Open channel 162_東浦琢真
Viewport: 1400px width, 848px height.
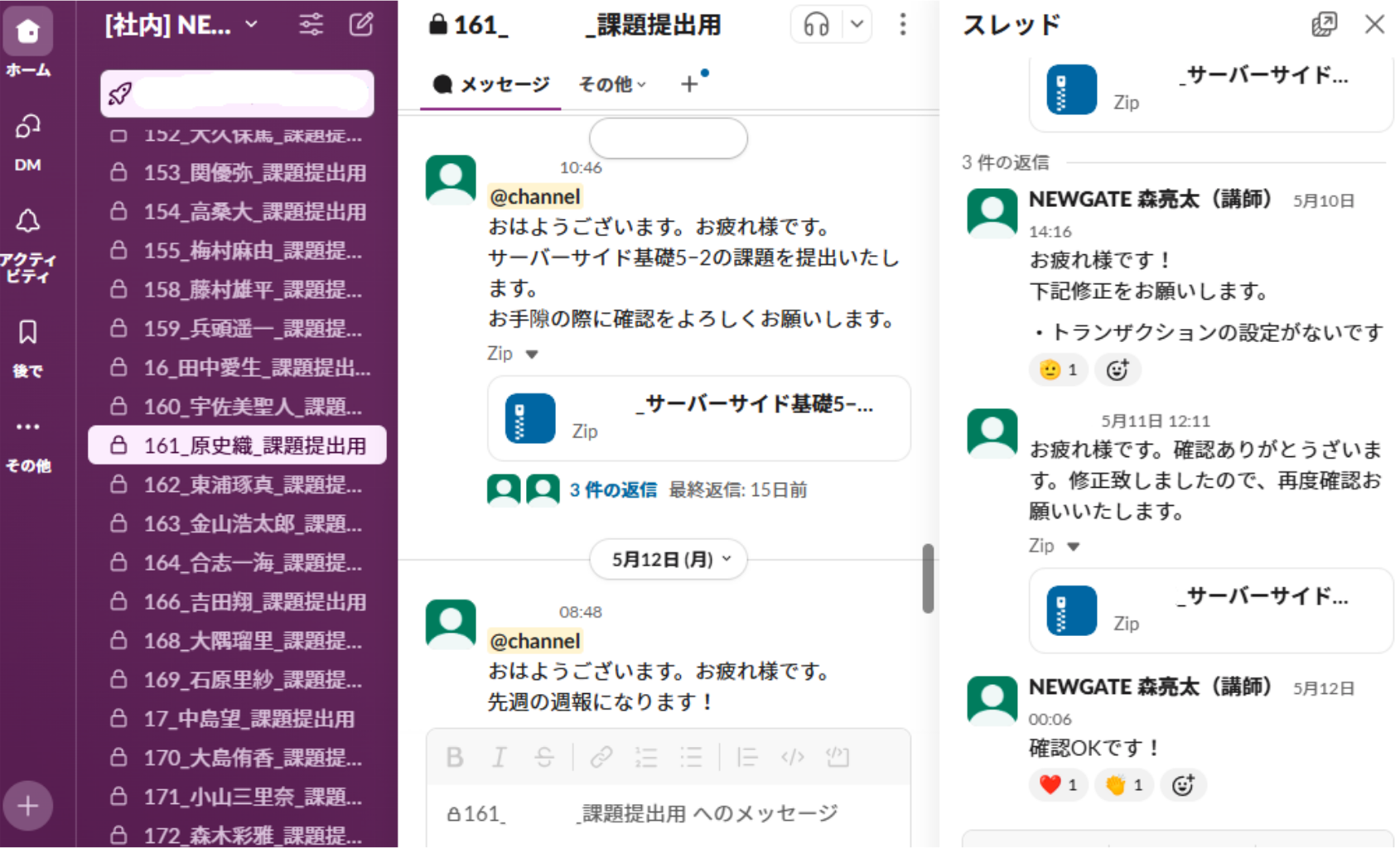click(x=237, y=484)
